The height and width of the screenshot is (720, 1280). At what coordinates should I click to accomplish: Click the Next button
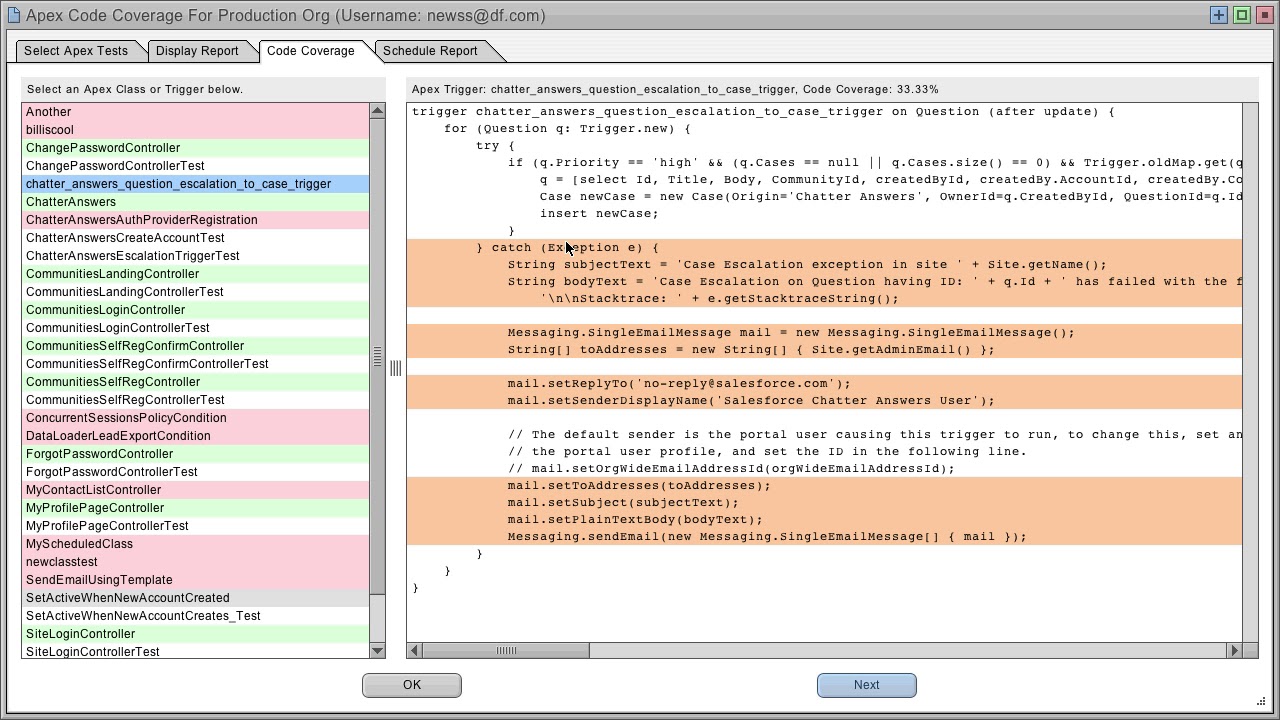click(x=867, y=685)
